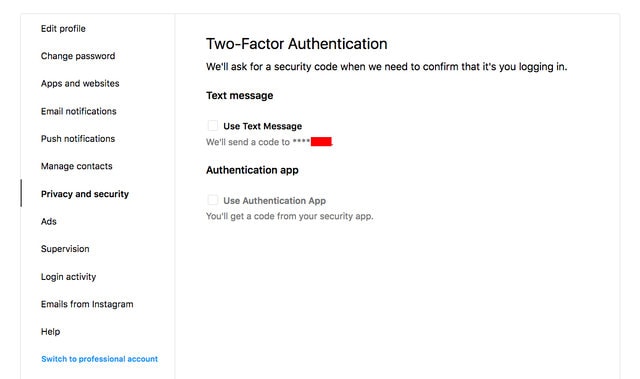Go to Change password section

pos(78,56)
